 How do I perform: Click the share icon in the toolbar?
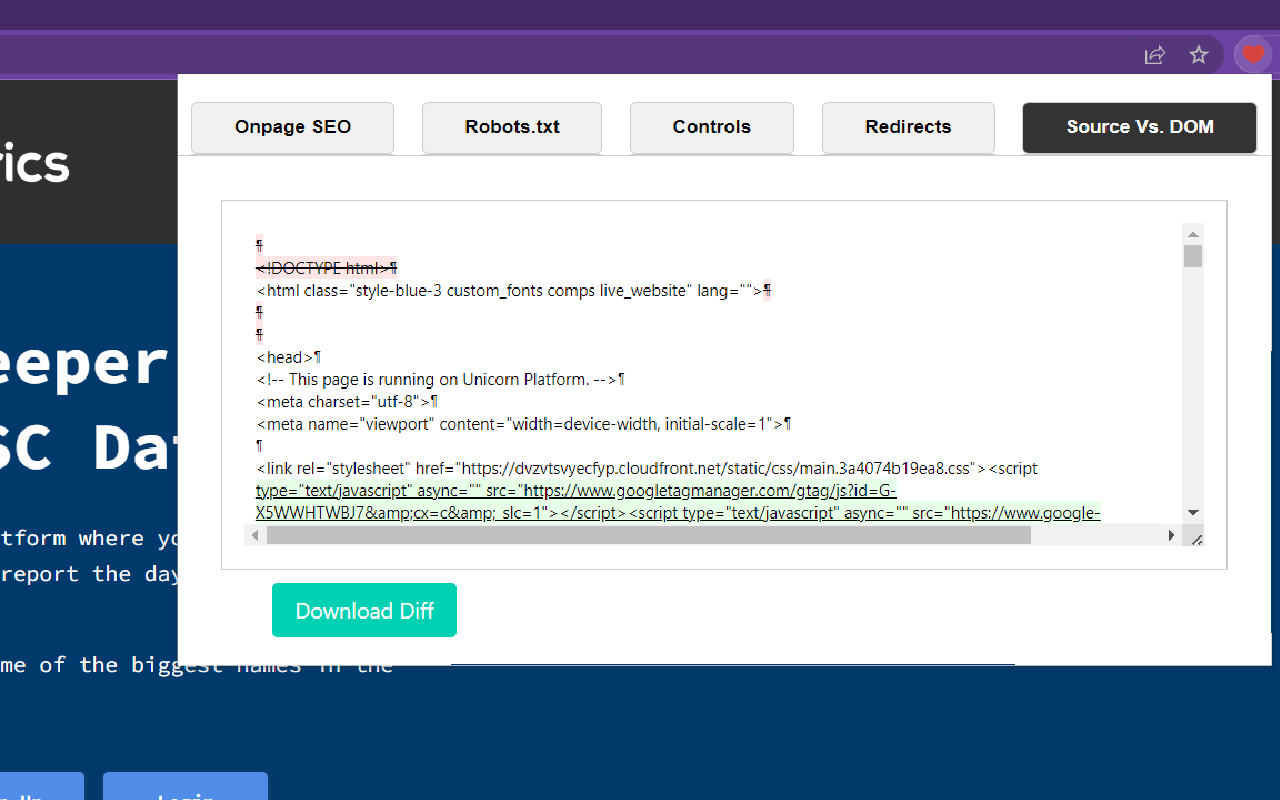coord(1154,55)
